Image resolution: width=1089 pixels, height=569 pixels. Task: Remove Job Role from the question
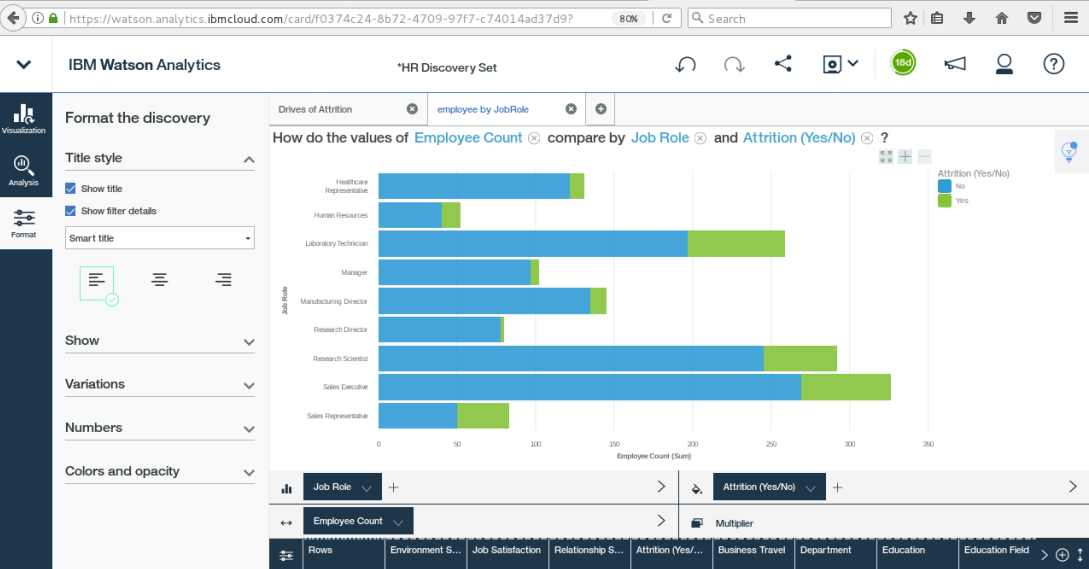click(701, 138)
